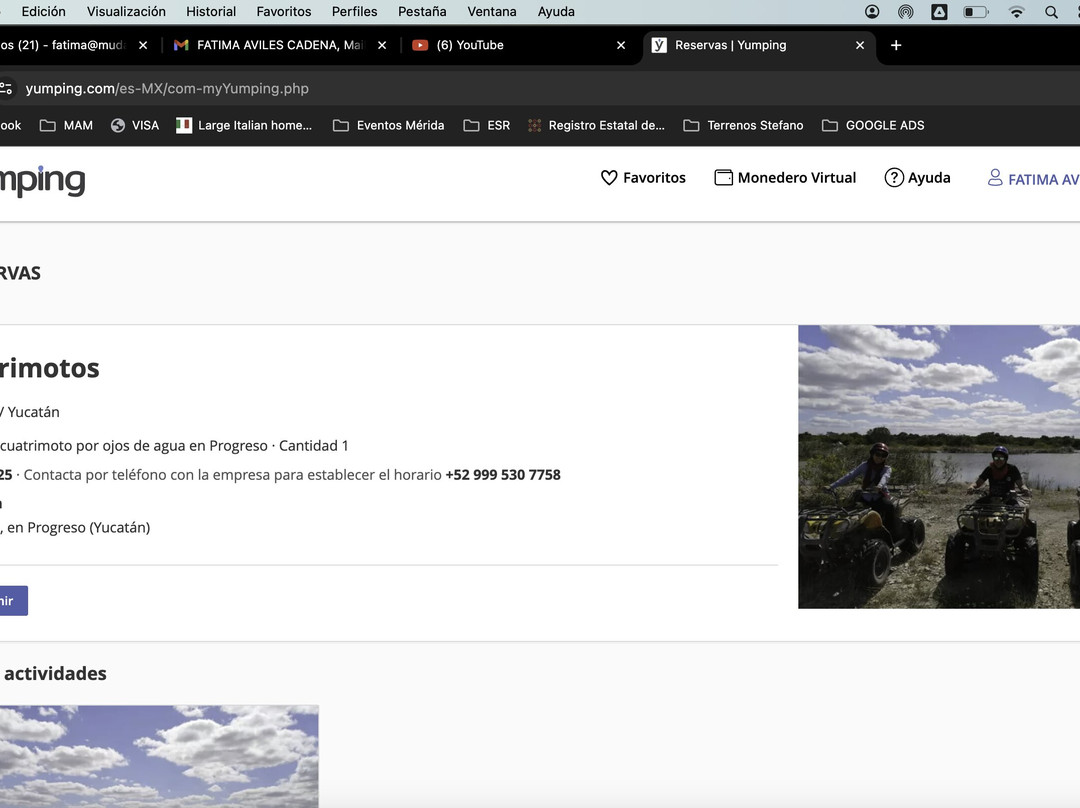Viewport: 1080px width, 808px height.
Task: Open the Wi-Fi status icon
Action: pos(1016,12)
